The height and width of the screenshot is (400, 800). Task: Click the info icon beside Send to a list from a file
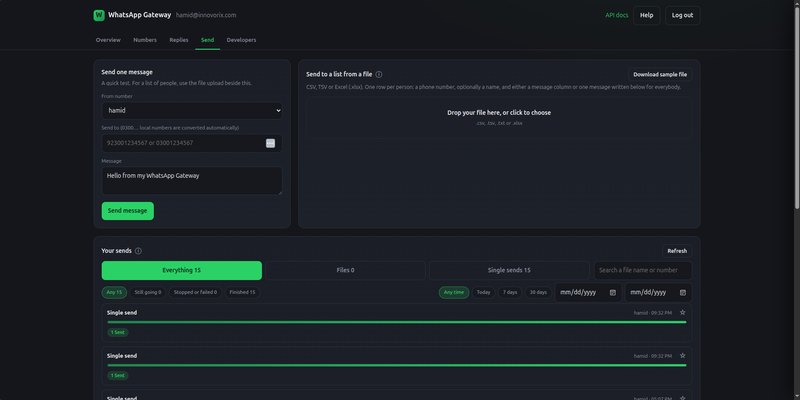(379, 74)
